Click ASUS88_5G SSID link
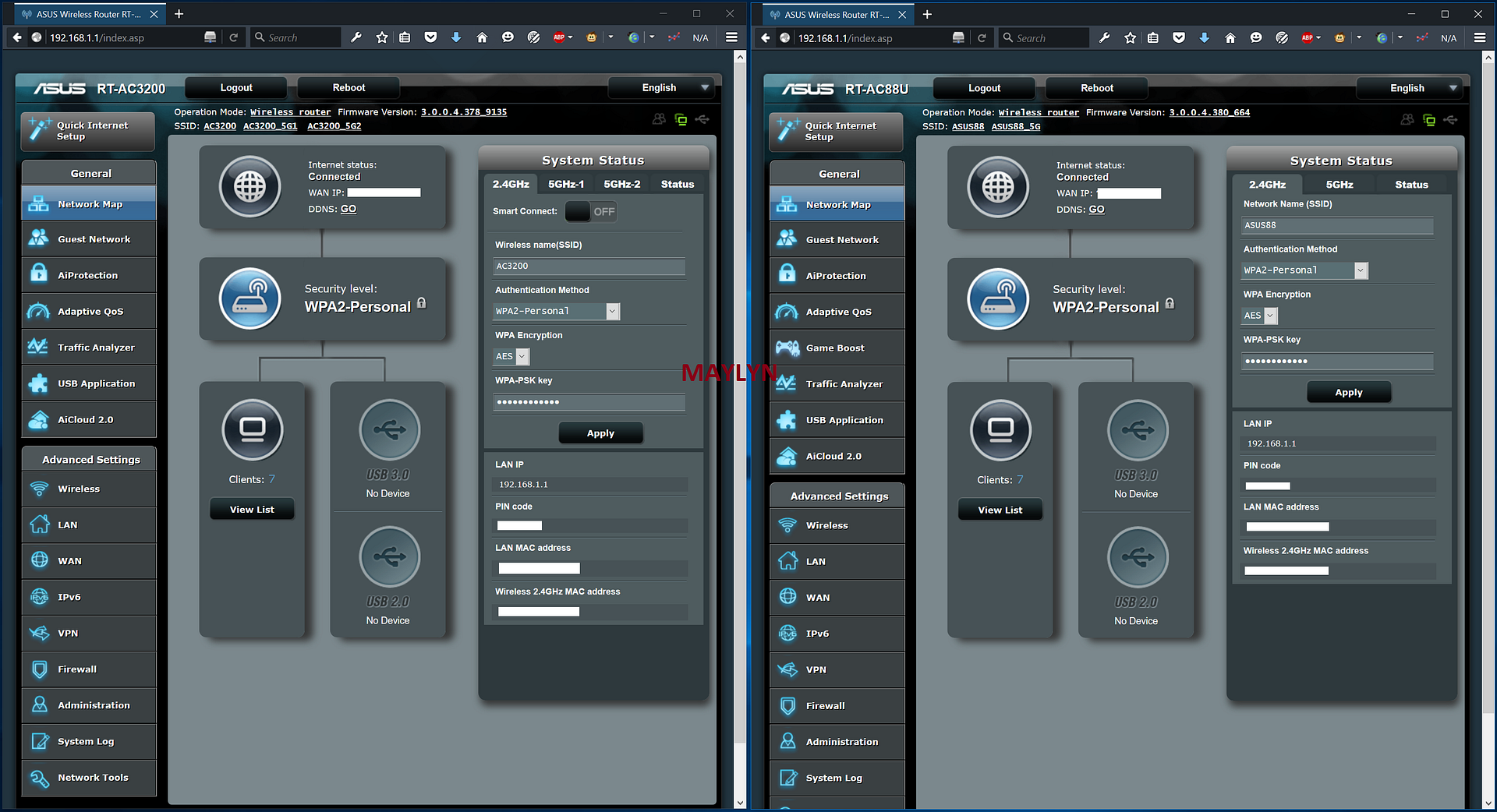Screen dimensions: 1497x812 [x=1016, y=126]
